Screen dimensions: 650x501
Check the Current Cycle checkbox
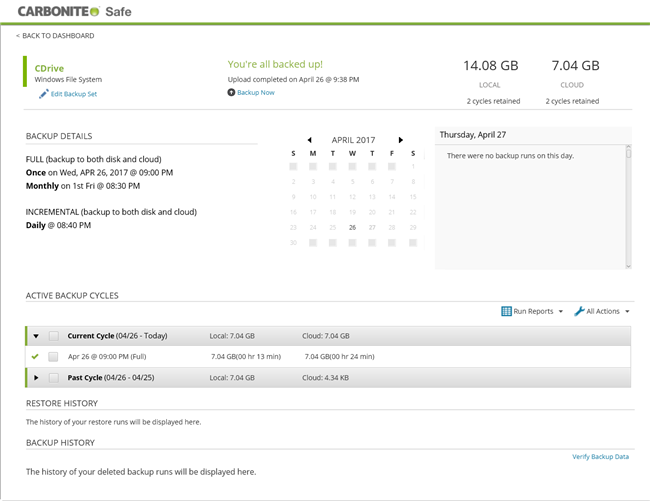pos(54,336)
